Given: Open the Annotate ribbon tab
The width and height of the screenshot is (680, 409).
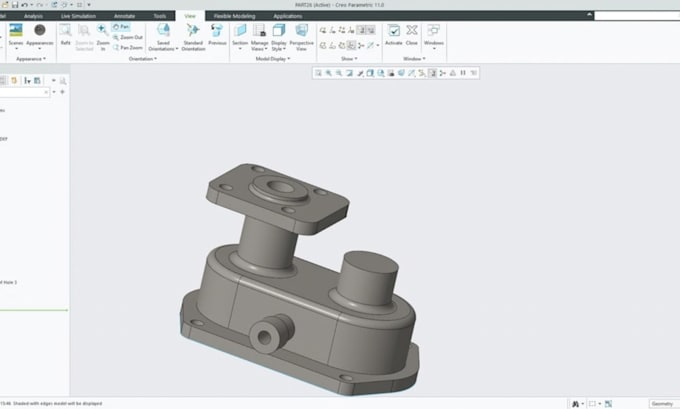Looking at the screenshot, I should [124, 16].
